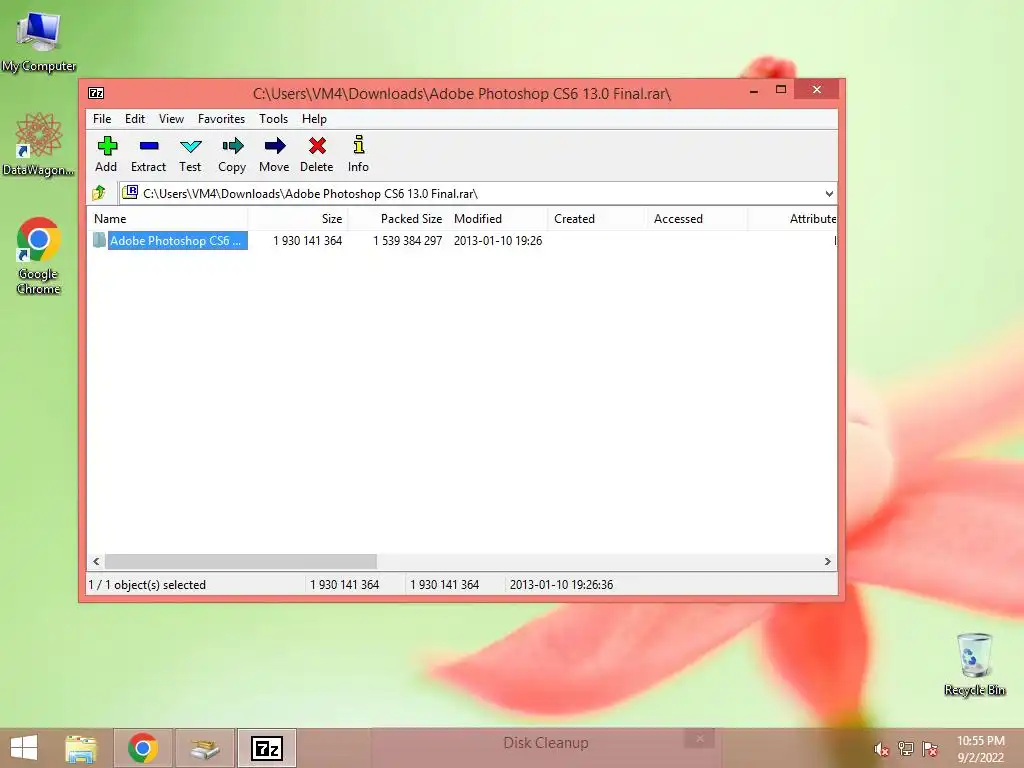The image size is (1024, 768).
Task: Open the File menu
Action: [x=102, y=119]
